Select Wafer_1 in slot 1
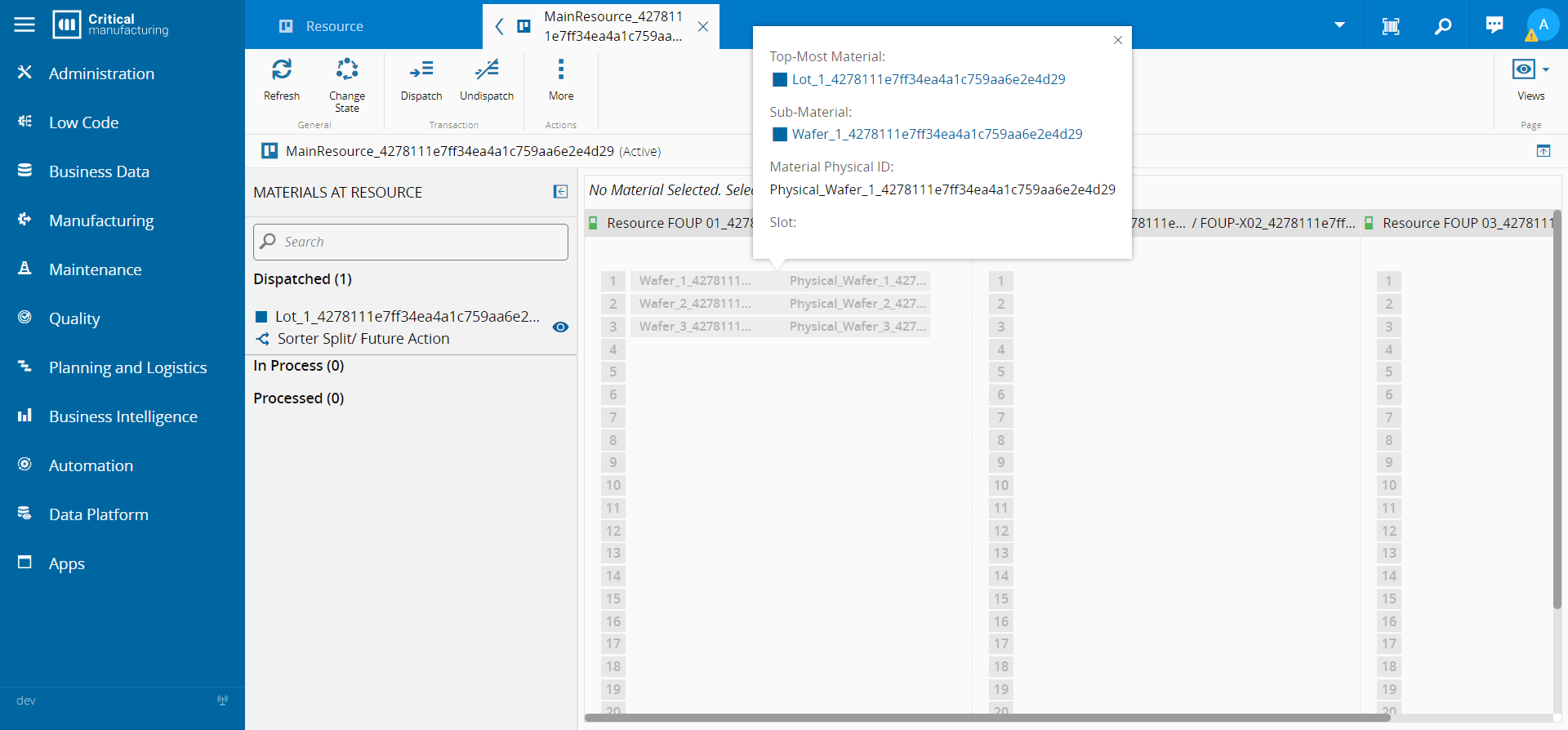Image resolution: width=1568 pixels, height=730 pixels. 695,281
